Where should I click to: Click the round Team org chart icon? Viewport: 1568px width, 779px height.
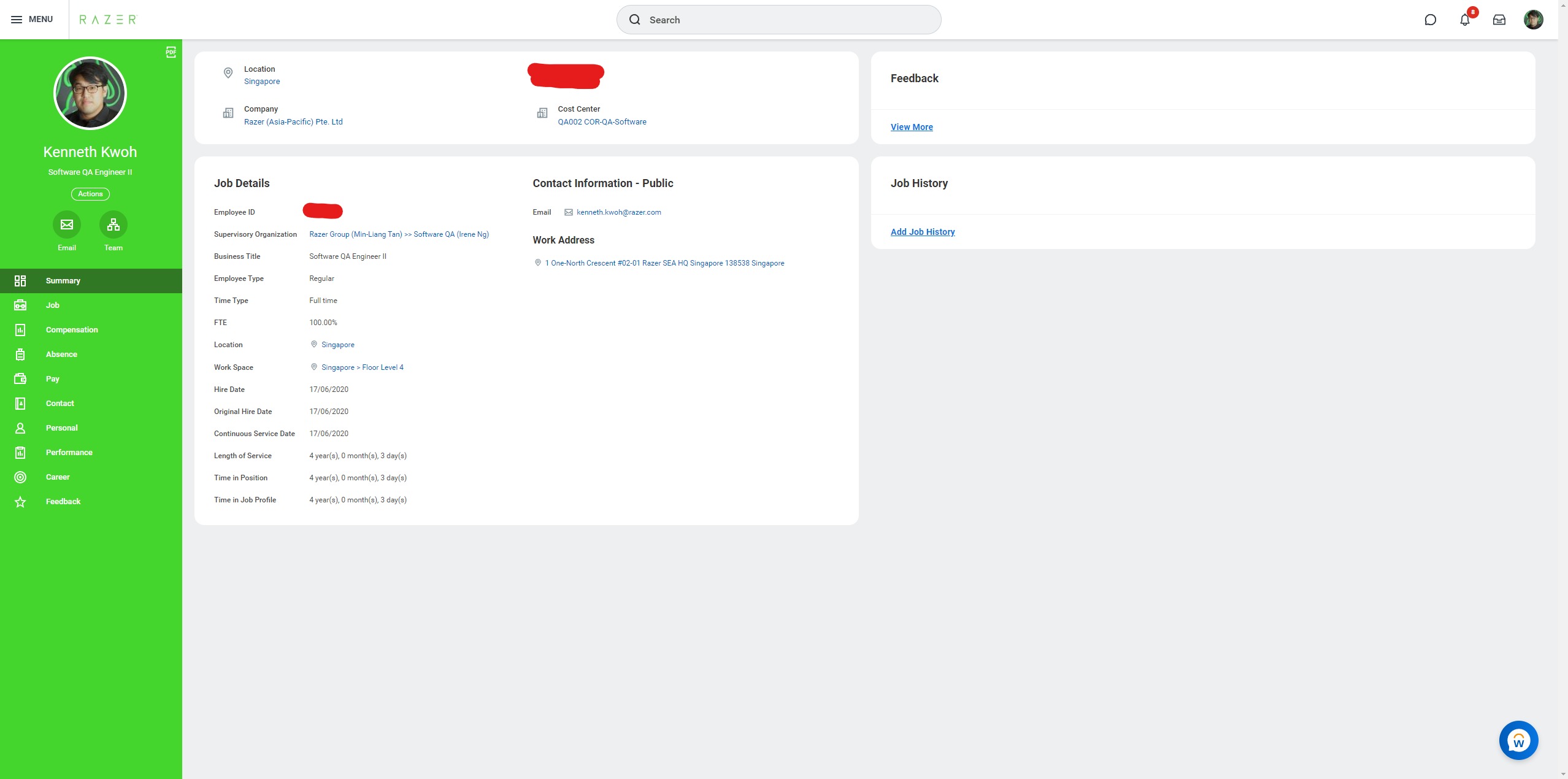[x=113, y=224]
